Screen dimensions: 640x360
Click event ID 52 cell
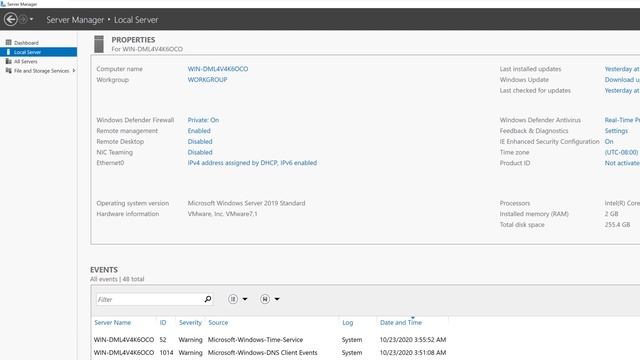click(x=163, y=340)
